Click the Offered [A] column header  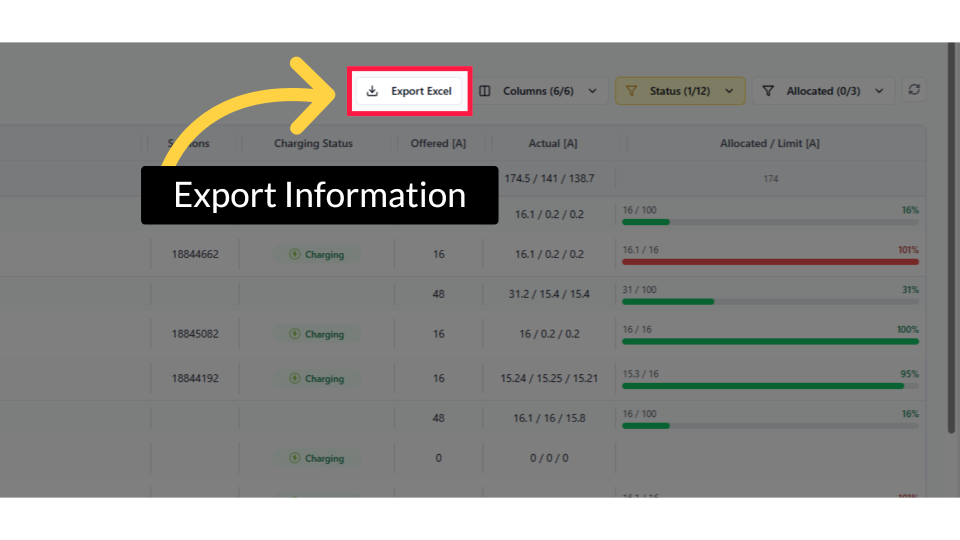point(438,143)
